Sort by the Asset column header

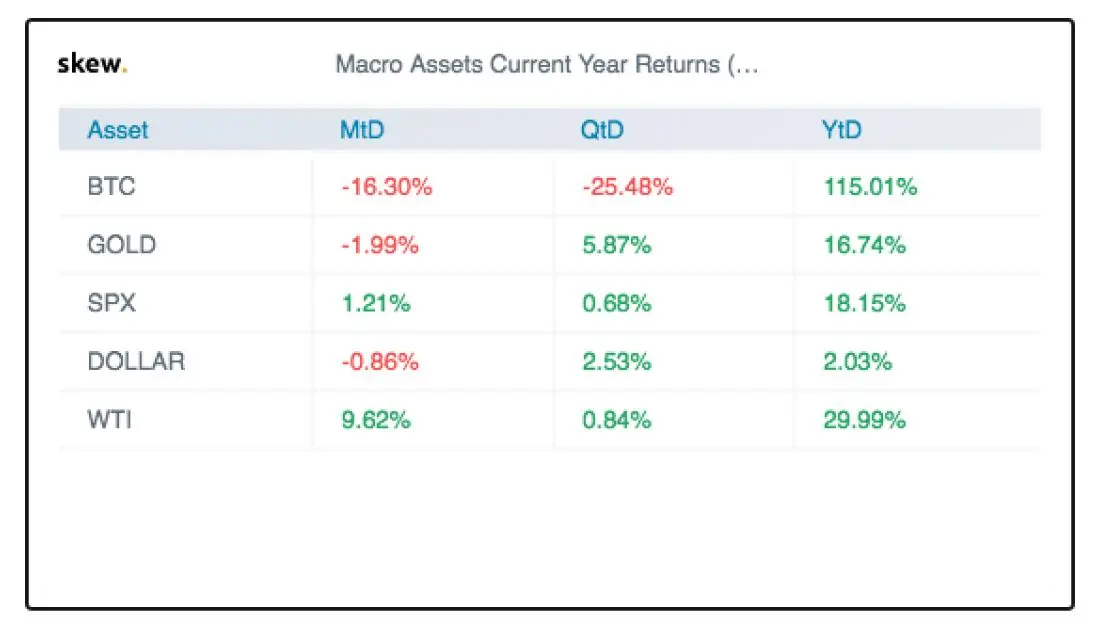(118, 130)
